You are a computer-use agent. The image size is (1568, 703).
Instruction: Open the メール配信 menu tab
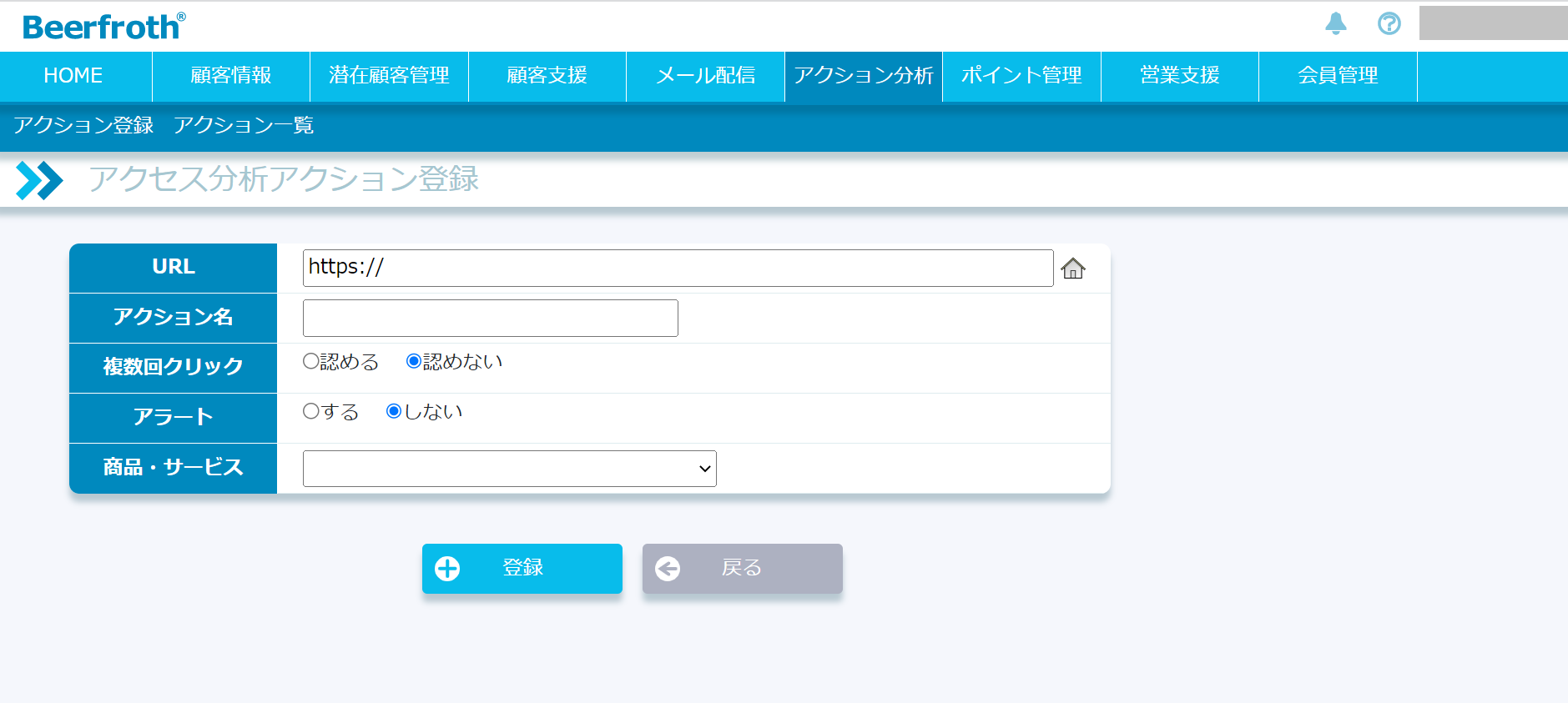(705, 76)
